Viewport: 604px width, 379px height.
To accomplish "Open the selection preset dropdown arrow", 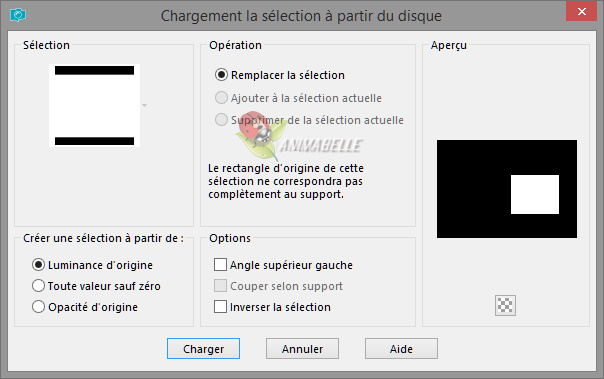I will pyautogui.click(x=144, y=105).
